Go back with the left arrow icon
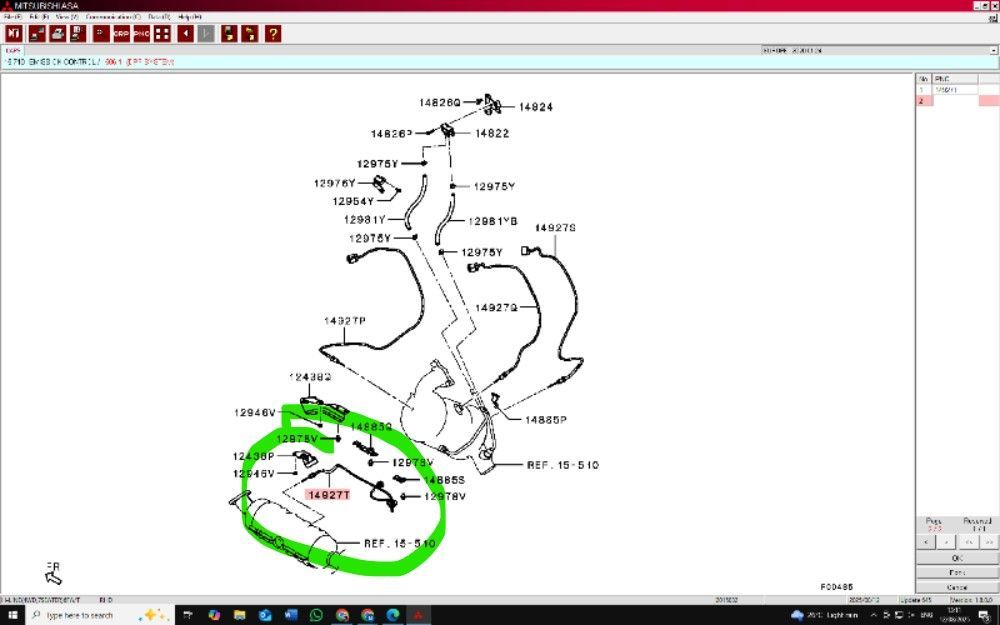The height and width of the screenshot is (625, 1000). click(x=186, y=34)
